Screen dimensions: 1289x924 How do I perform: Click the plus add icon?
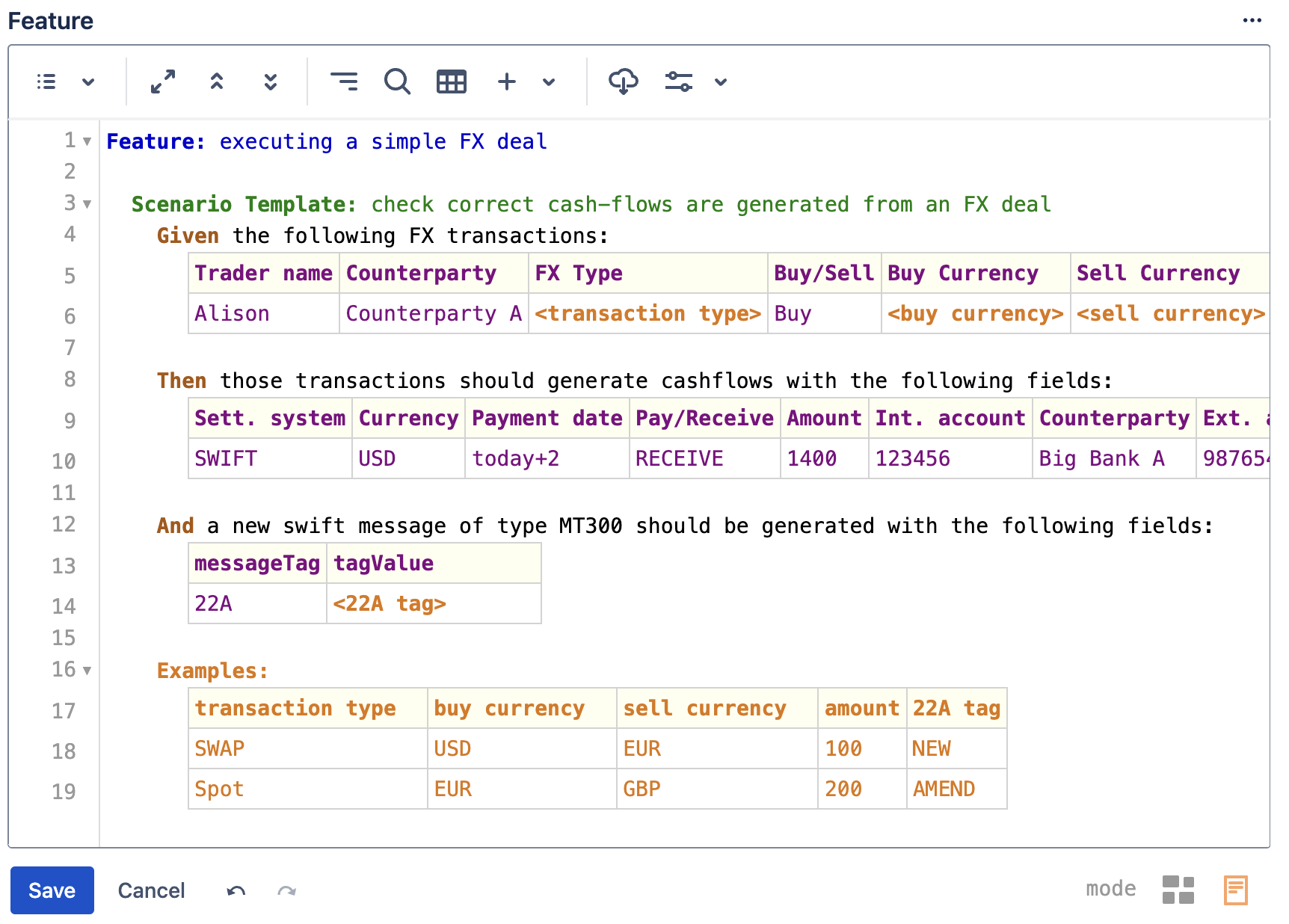[507, 81]
